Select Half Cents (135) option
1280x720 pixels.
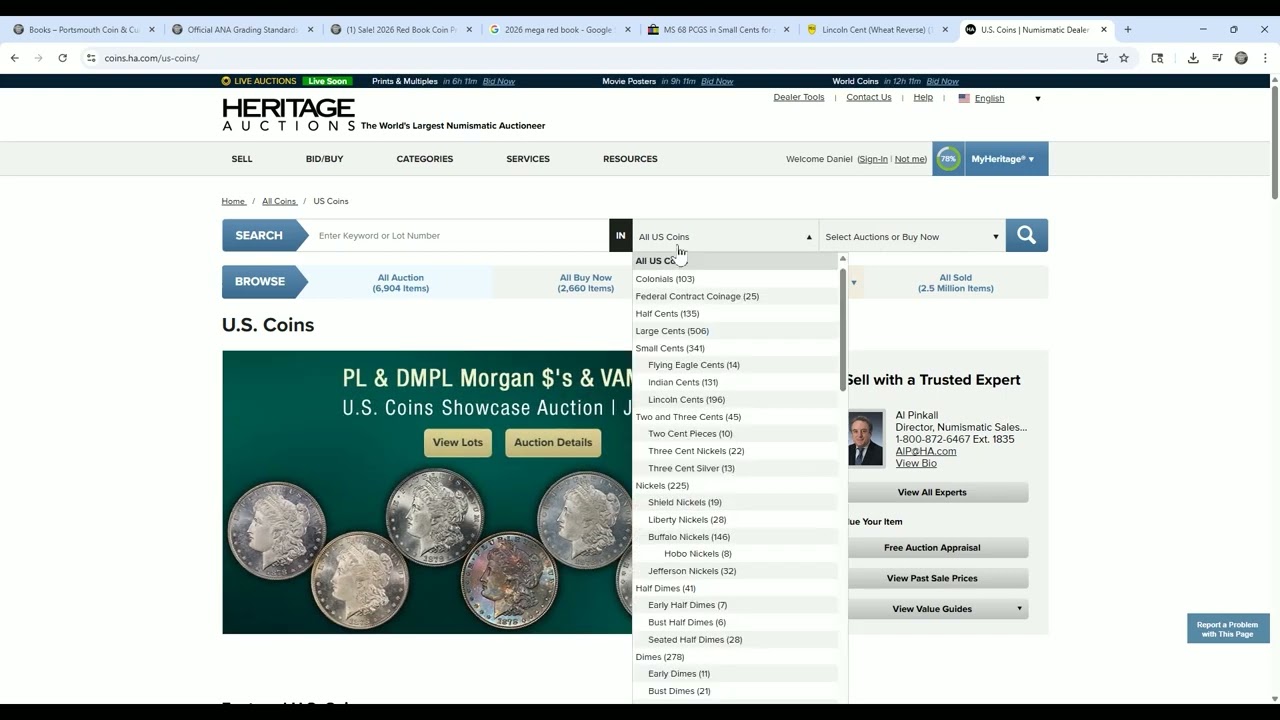coord(667,314)
